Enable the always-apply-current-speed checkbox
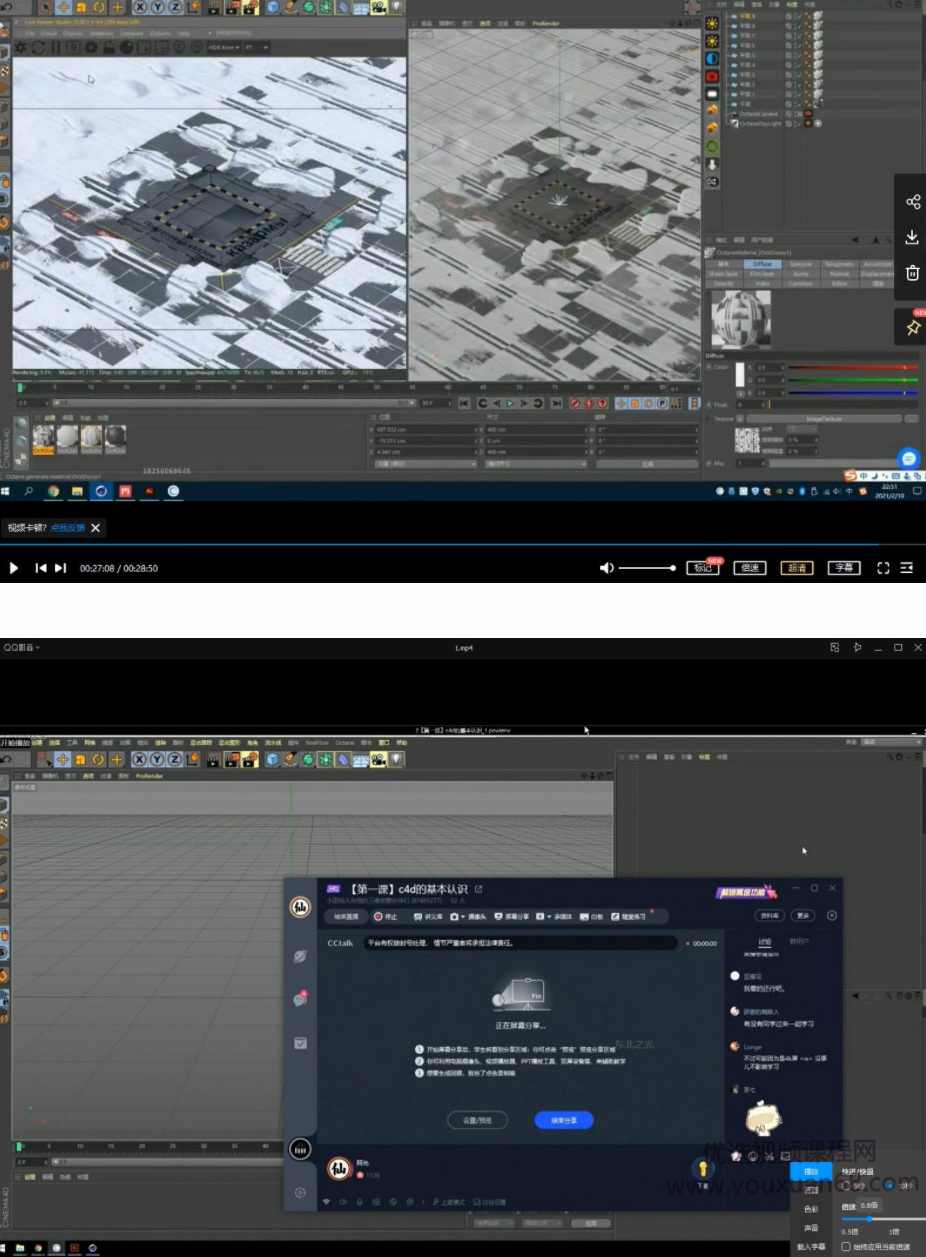926x1257 pixels. 847,1247
